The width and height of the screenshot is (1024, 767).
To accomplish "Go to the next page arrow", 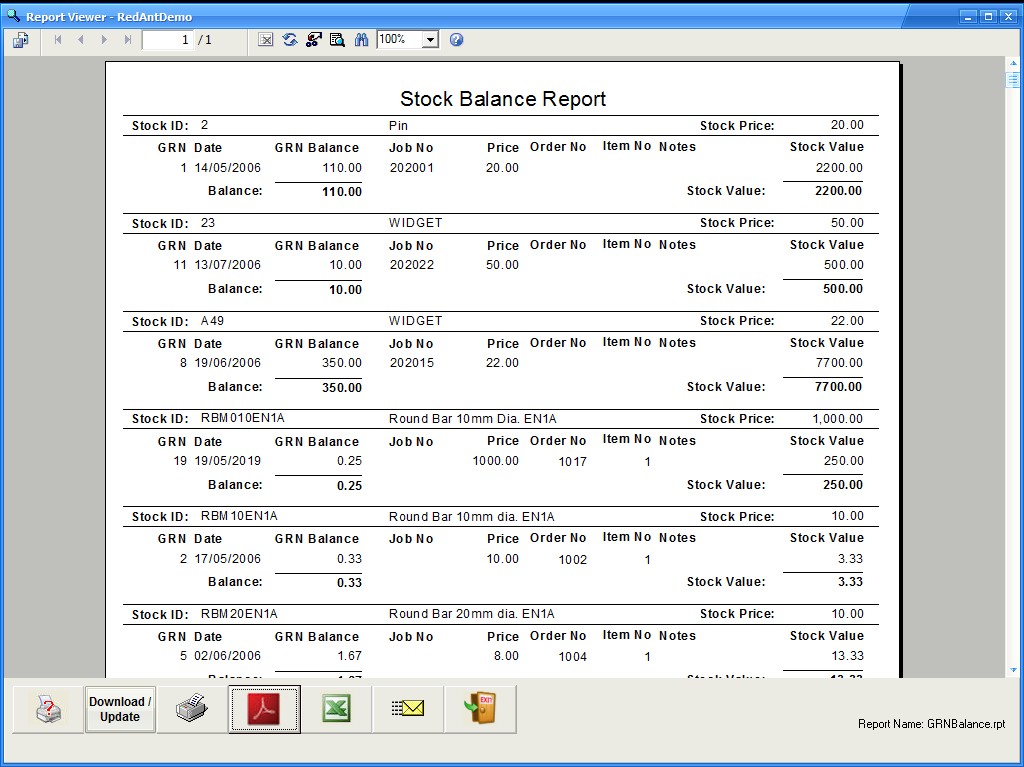I will point(104,40).
